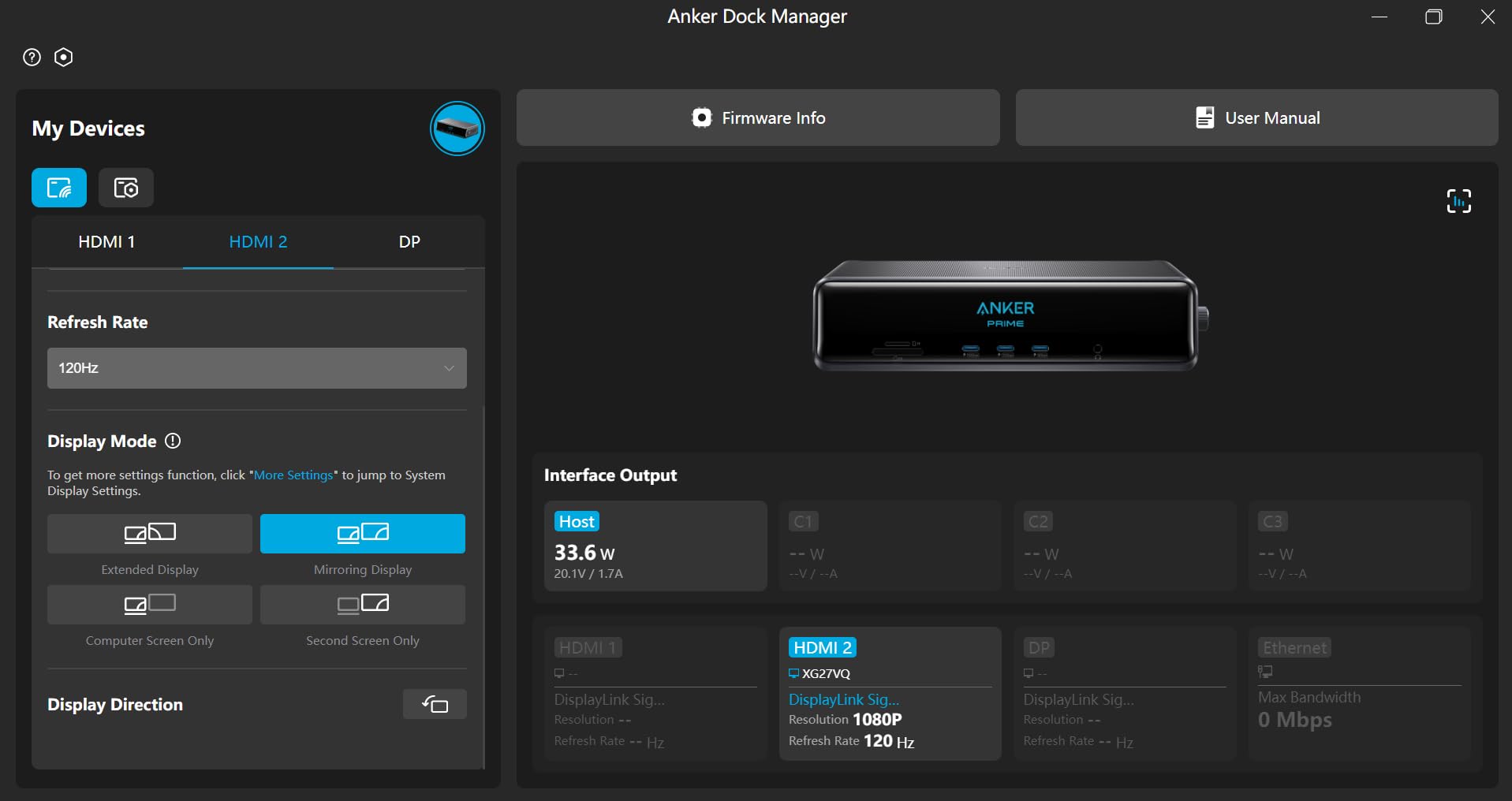Image resolution: width=1512 pixels, height=801 pixels.
Task: Switch to the HDMI 1 tab
Action: [106, 242]
